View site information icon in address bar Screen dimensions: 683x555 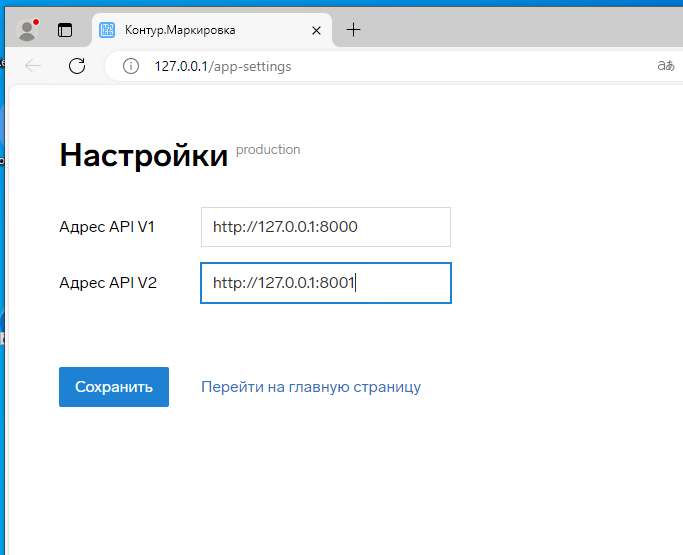coord(130,66)
